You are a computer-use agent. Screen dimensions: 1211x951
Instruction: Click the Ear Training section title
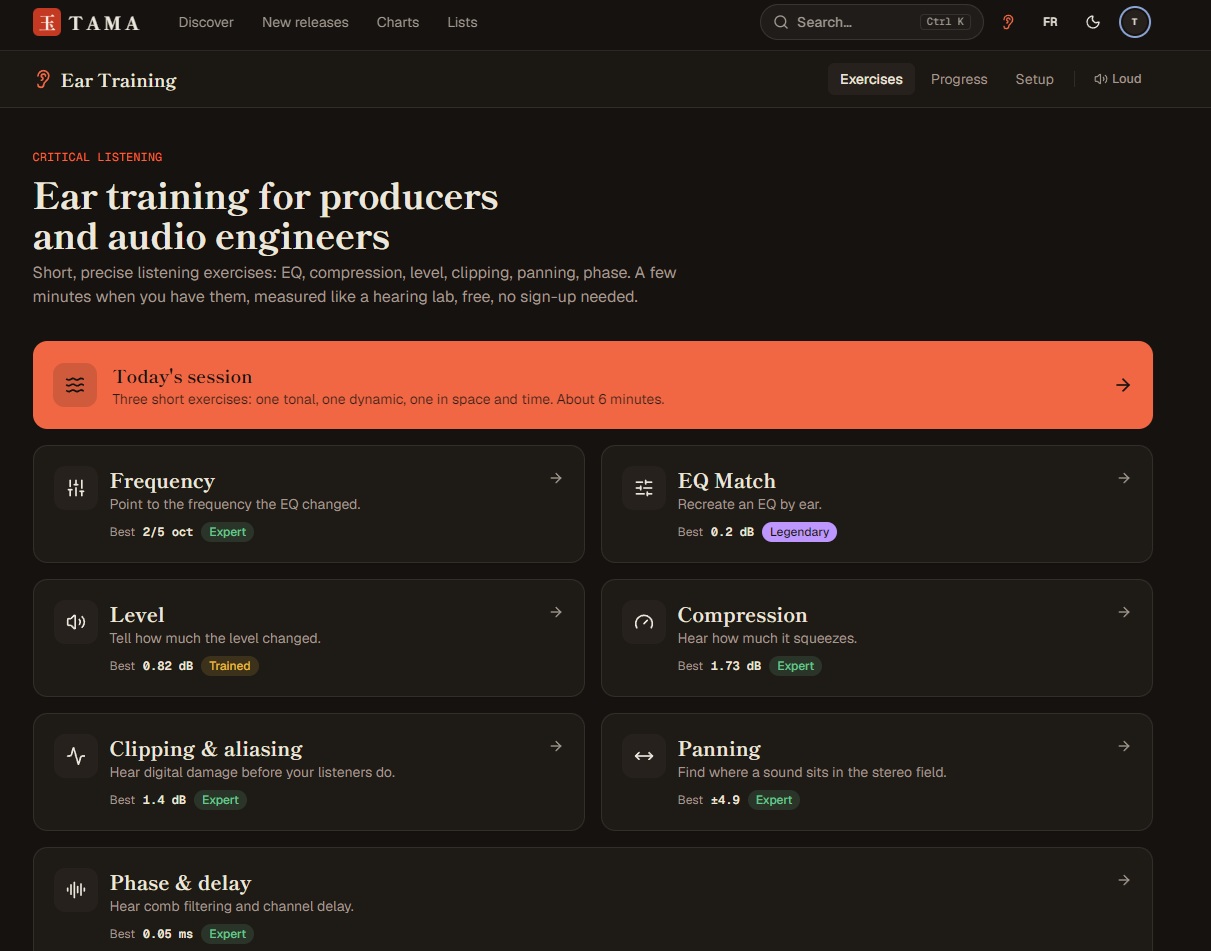pos(119,80)
